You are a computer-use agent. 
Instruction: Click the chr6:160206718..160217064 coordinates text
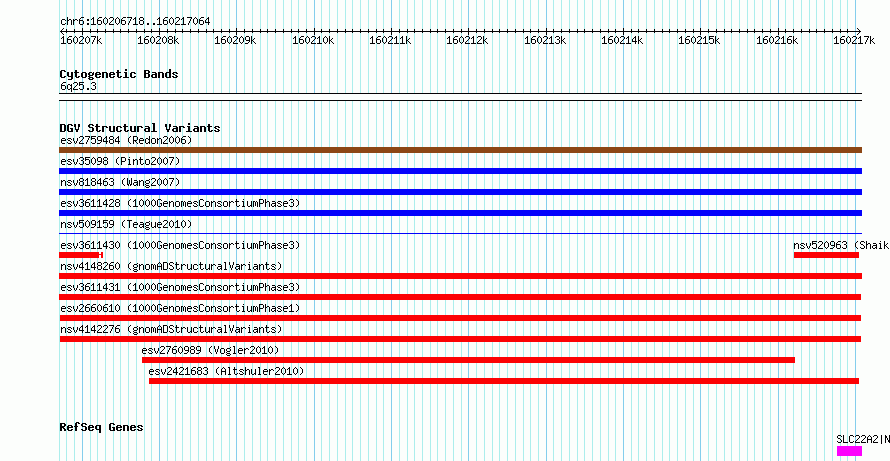[135, 22]
